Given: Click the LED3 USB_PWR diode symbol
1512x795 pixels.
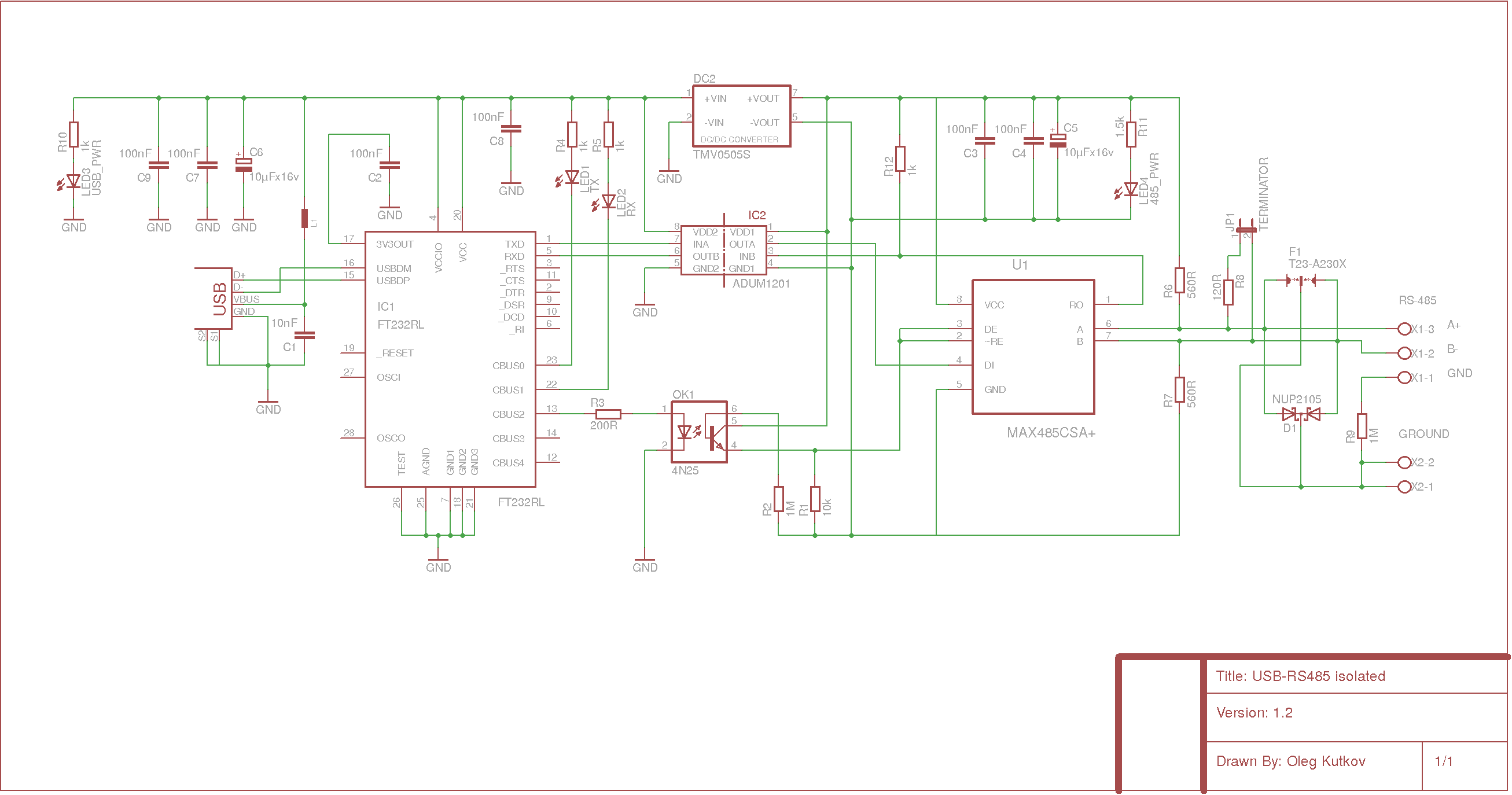Looking at the screenshot, I should point(73,182).
